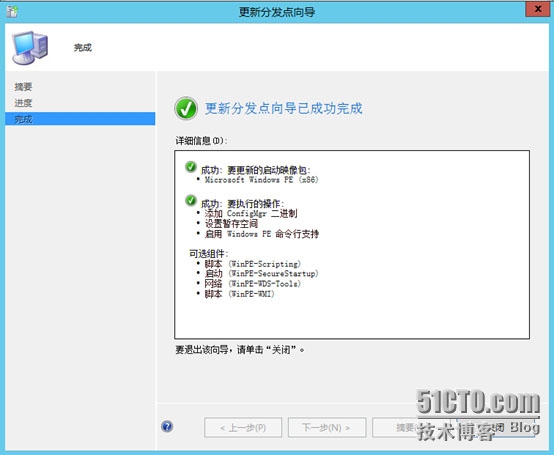554x455 pixels.
Task: Click the WinPE-SecureStartup component line
Action: [261, 273]
